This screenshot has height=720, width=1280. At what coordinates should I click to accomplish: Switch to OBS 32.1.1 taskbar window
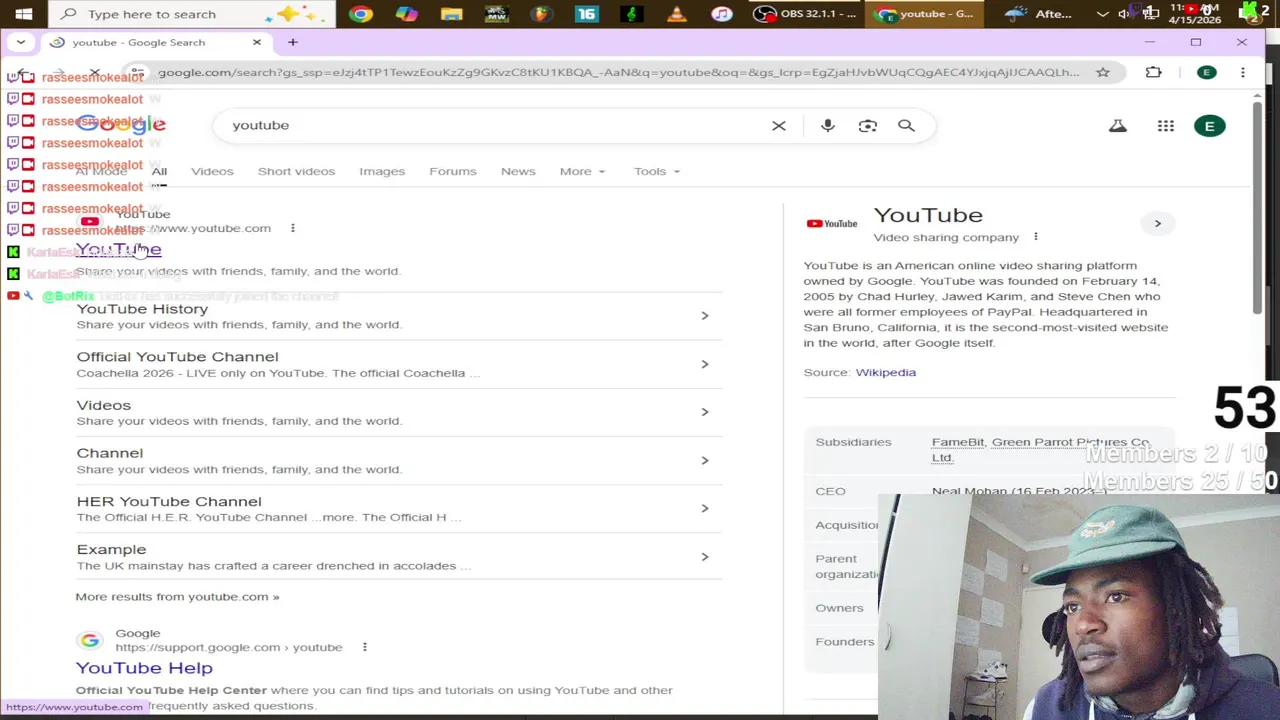click(x=806, y=14)
